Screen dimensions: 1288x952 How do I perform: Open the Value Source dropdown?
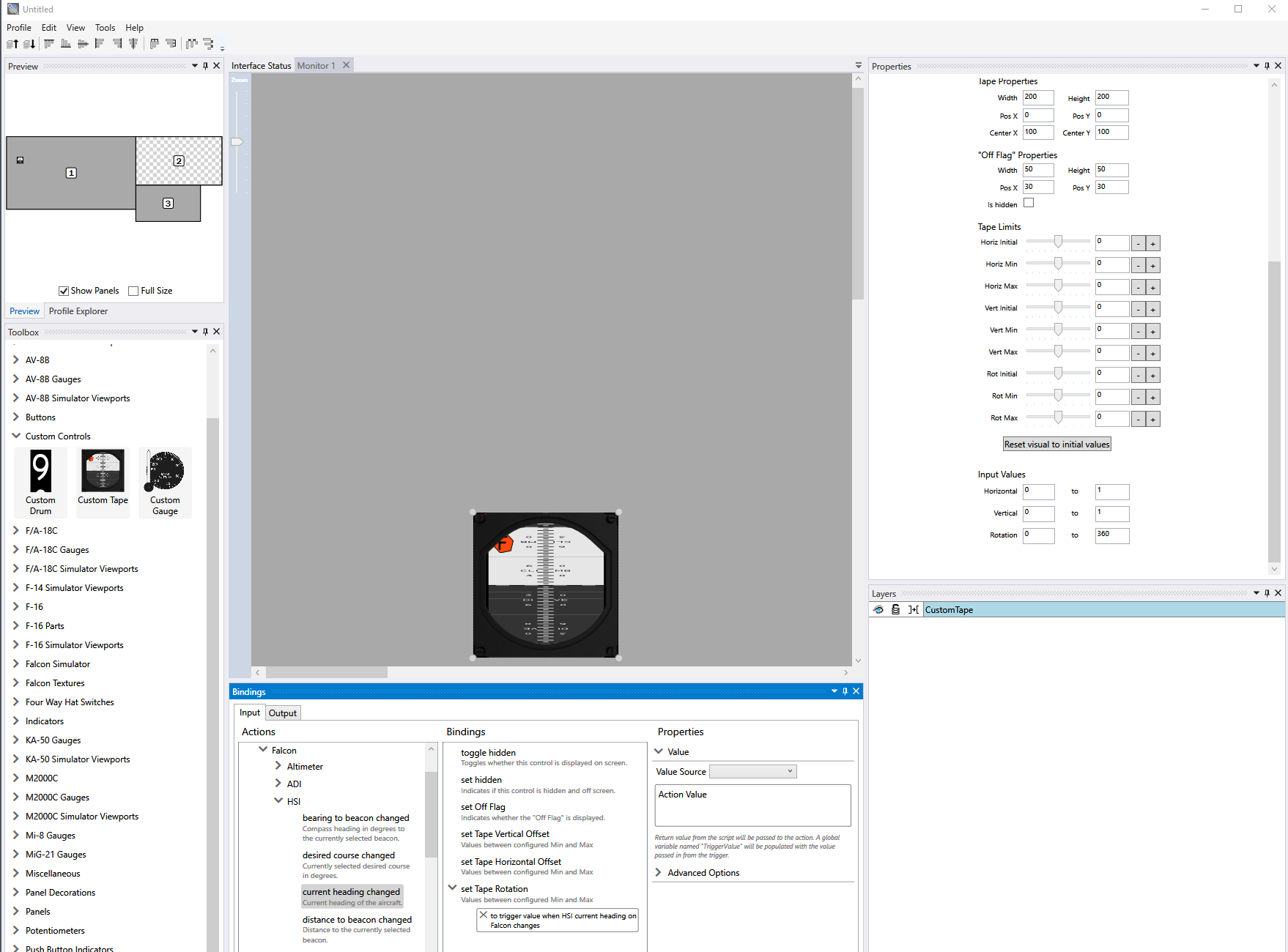[x=752, y=771]
